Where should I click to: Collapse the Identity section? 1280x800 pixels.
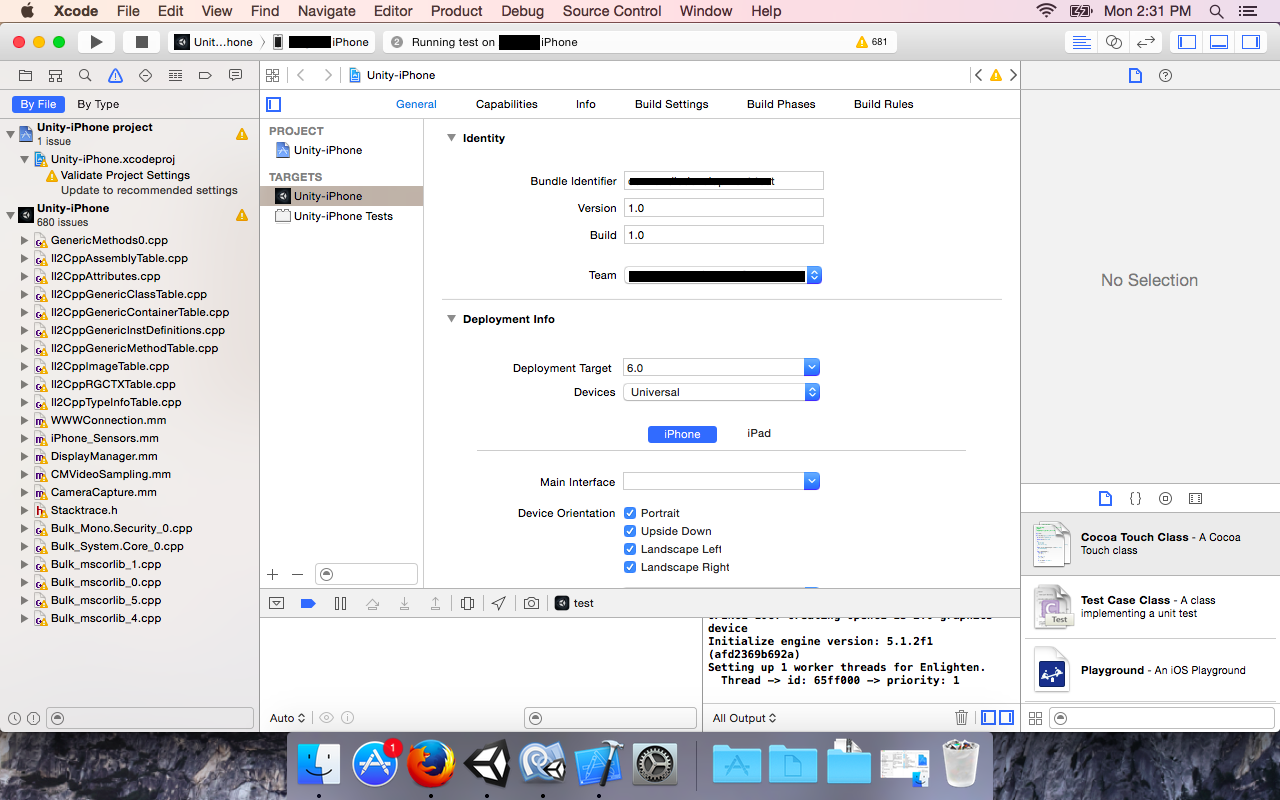tap(451, 138)
